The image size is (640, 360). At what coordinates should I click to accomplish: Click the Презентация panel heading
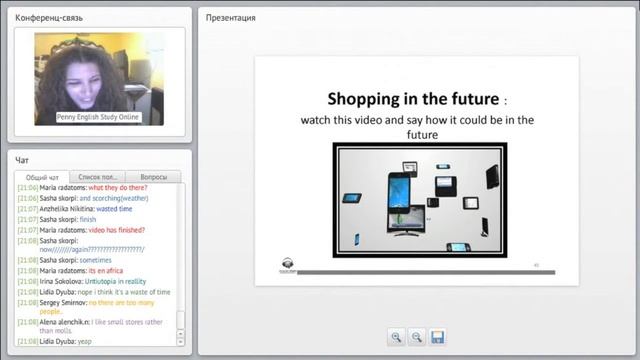231,18
